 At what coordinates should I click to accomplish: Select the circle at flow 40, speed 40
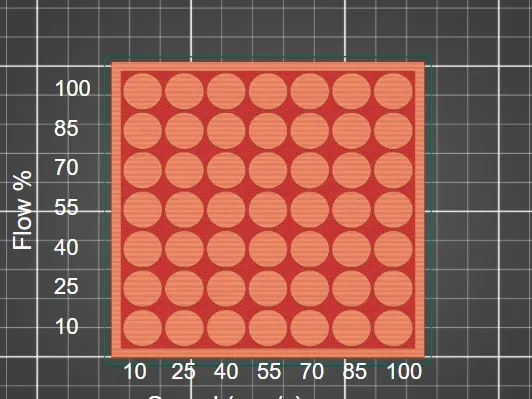[x=226, y=249]
